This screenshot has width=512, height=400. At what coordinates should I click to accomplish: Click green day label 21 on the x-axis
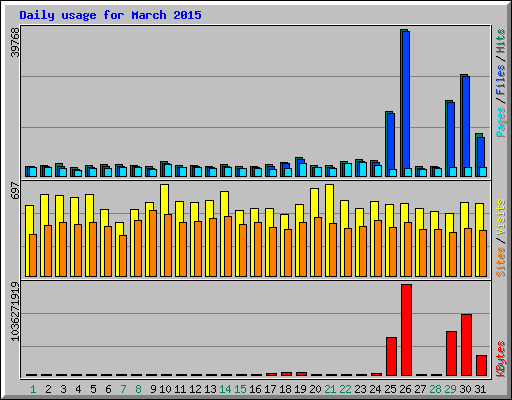[x=330, y=389]
